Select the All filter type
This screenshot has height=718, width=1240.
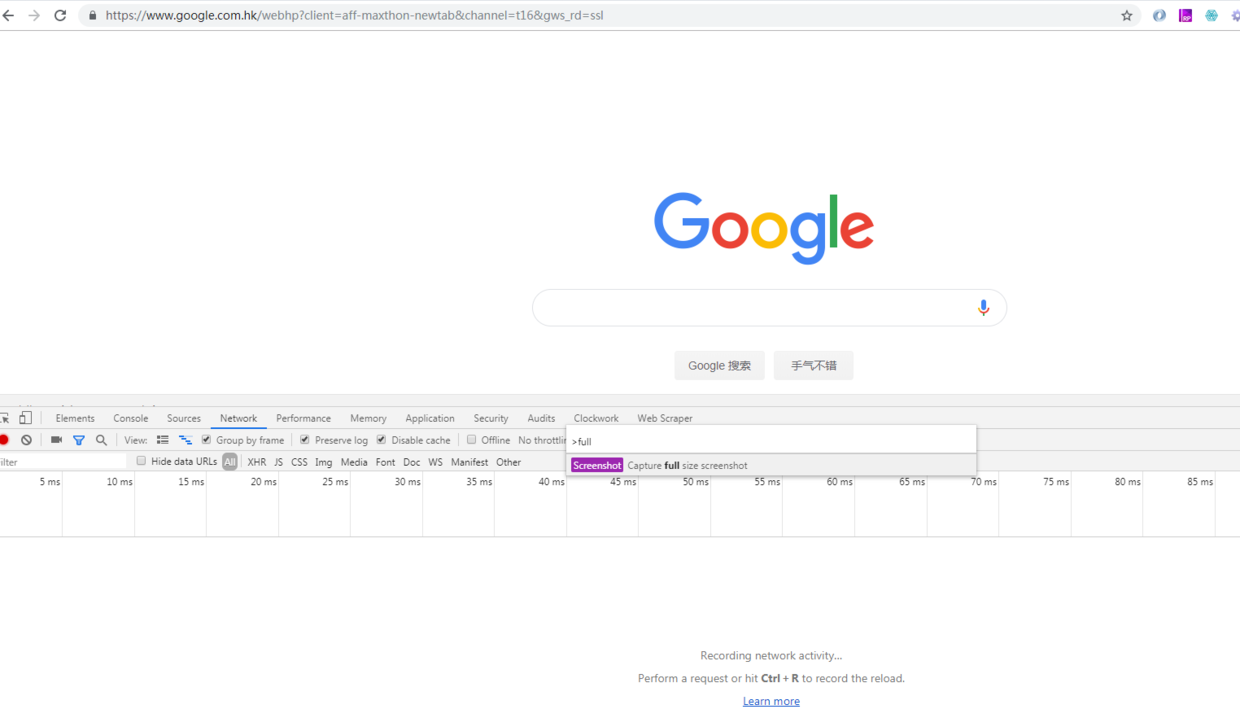(230, 462)
